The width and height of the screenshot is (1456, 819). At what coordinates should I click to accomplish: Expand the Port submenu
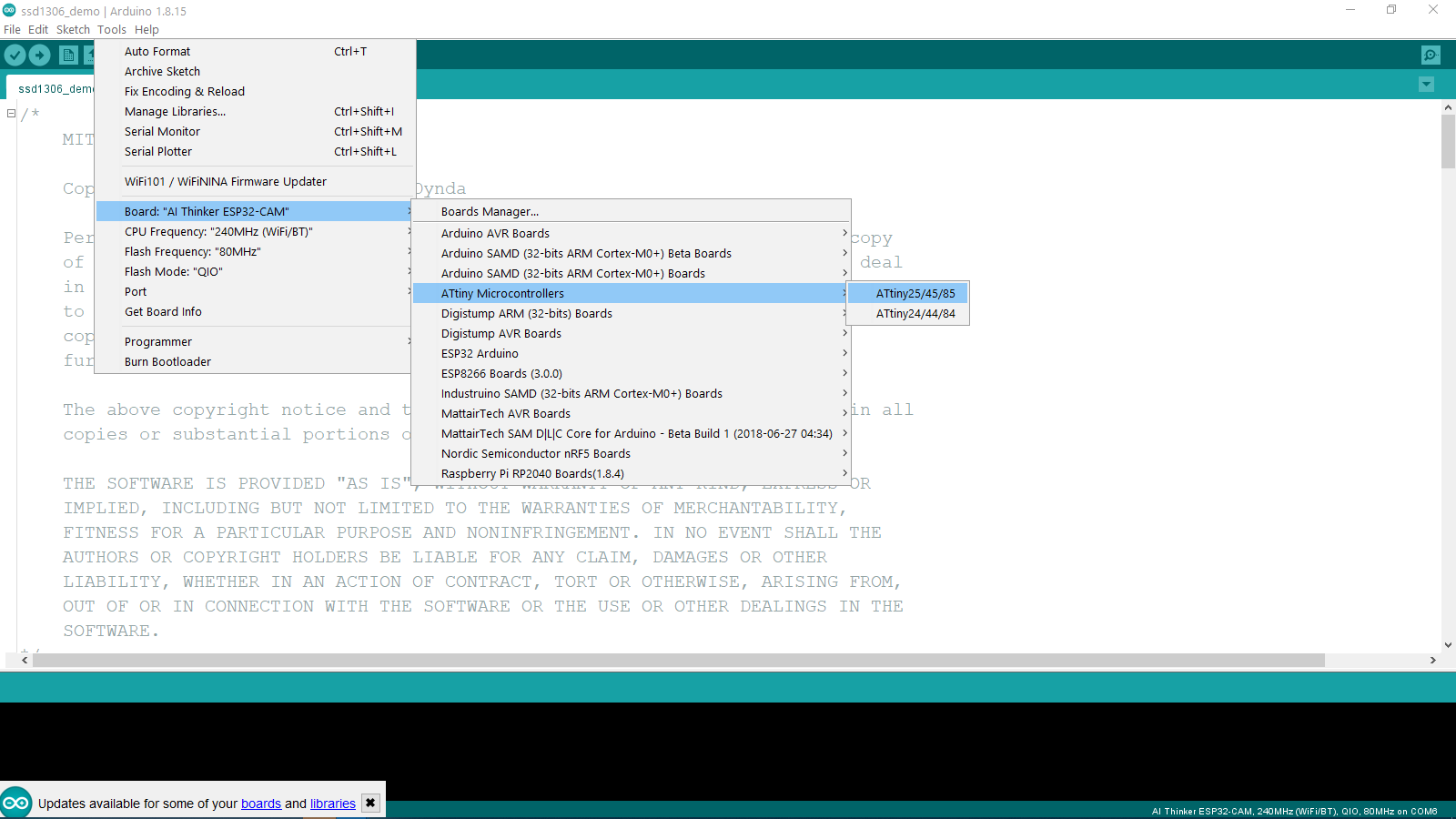(x=255, y=292)
